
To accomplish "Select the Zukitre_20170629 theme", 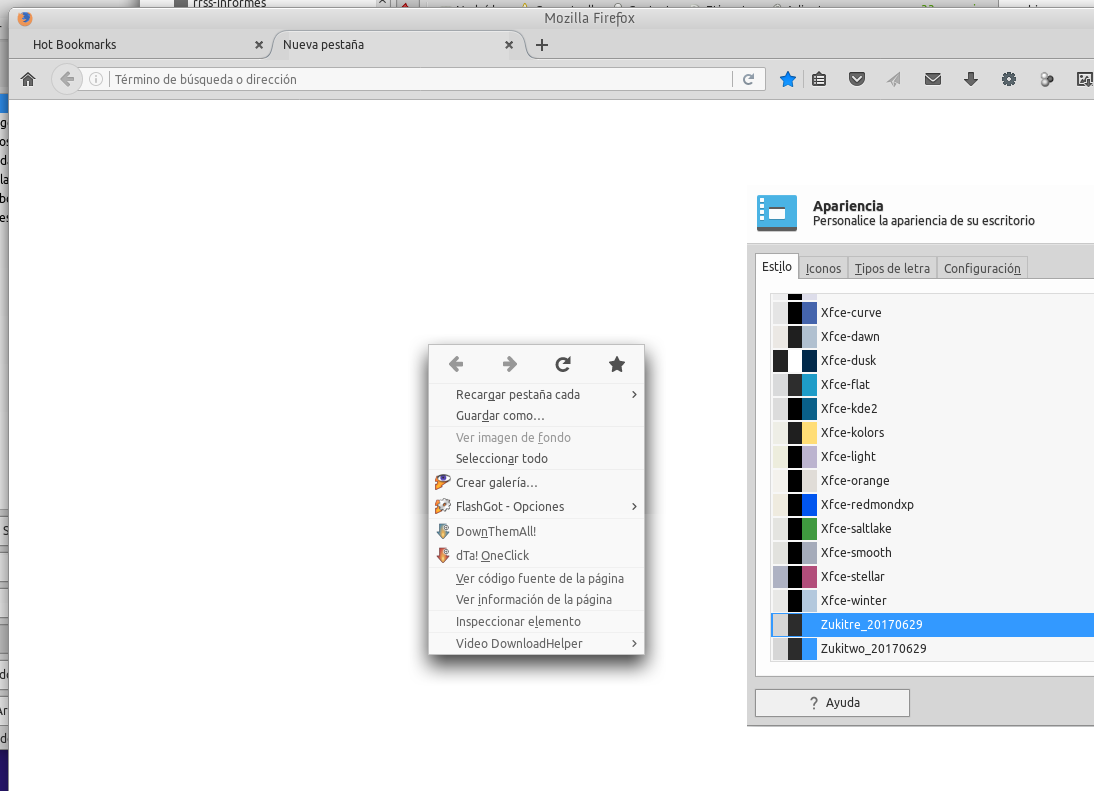I will tap(932, 624).
